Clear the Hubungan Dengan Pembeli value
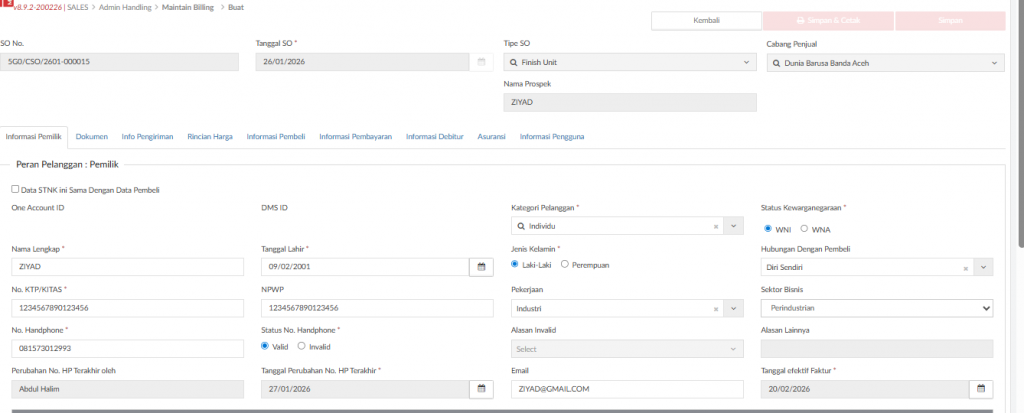The height and width of the screenshot is (413, 1024). coord(966,268)
